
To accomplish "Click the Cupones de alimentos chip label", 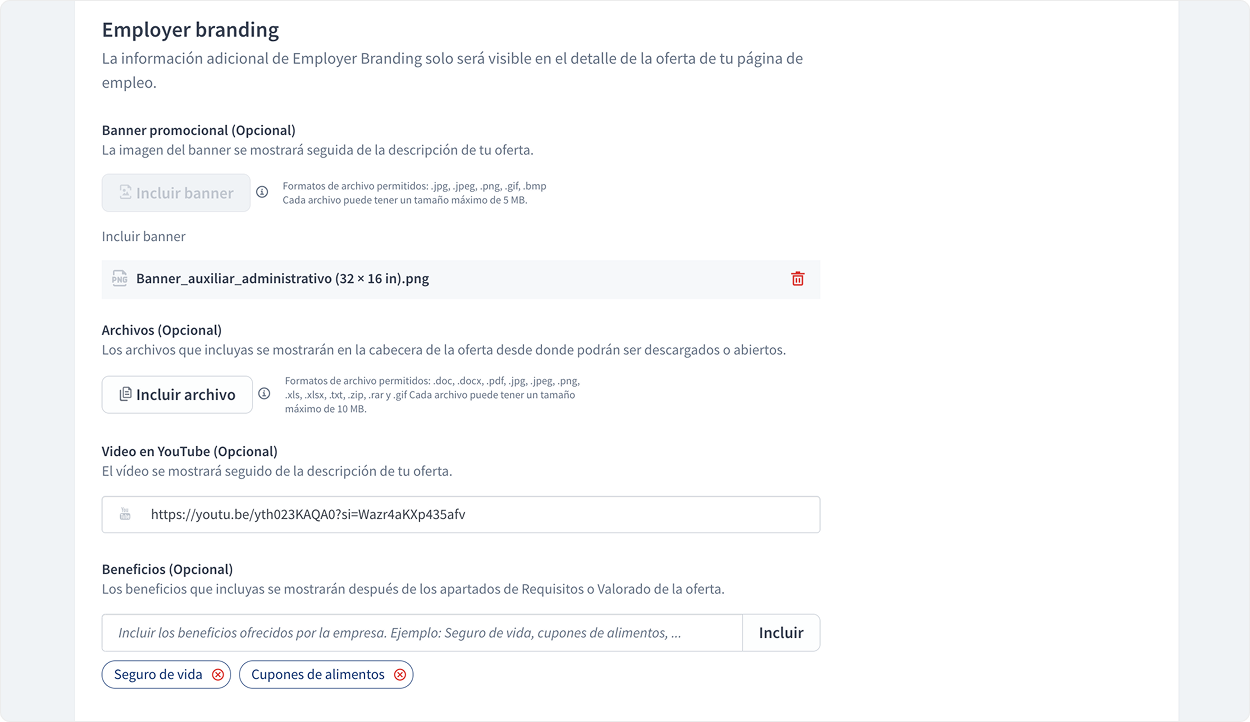I will tap(317, 675).
